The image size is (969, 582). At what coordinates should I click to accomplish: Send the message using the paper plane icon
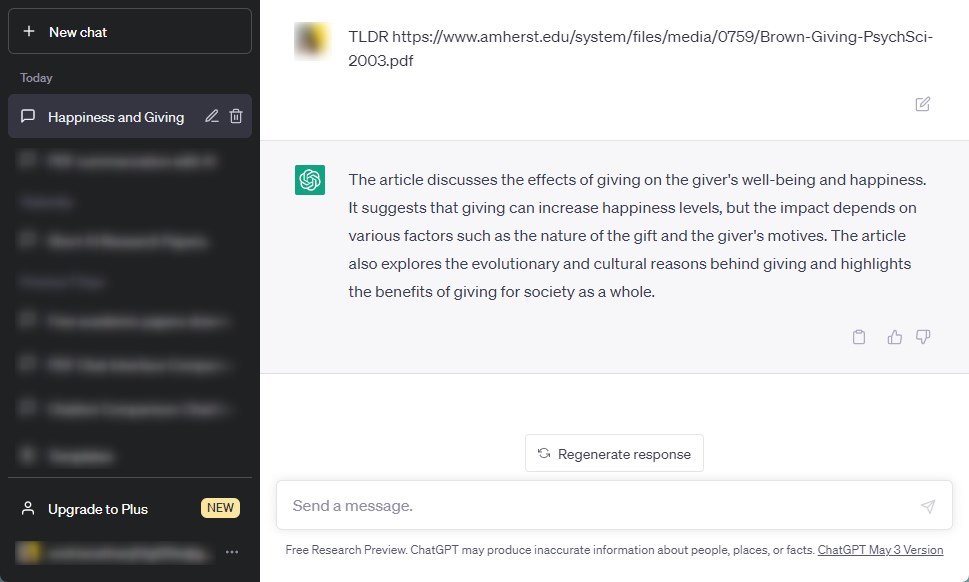tap(927, 507)
